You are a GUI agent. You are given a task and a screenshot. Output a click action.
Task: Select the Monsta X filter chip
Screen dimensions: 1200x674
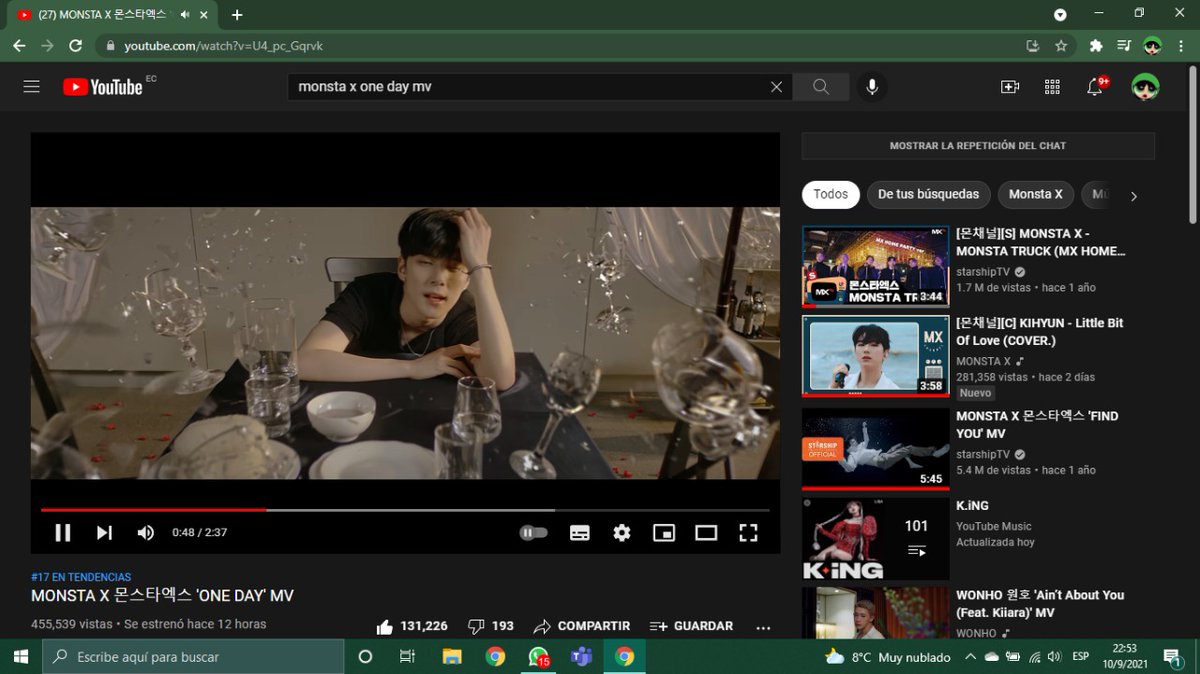tap(1035, 194)
